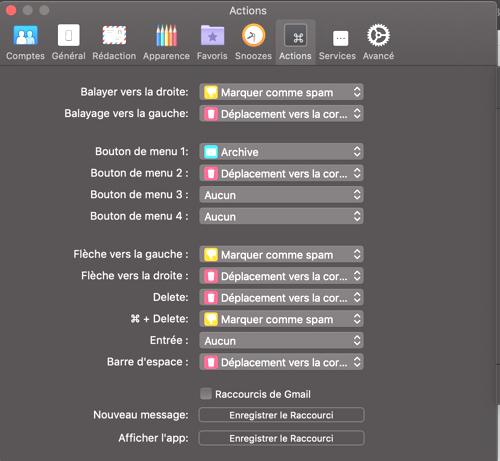Open the Snoozes clock pane
Image resolution: width=500 pixels, height=461 pixels.
coord(253,42)
